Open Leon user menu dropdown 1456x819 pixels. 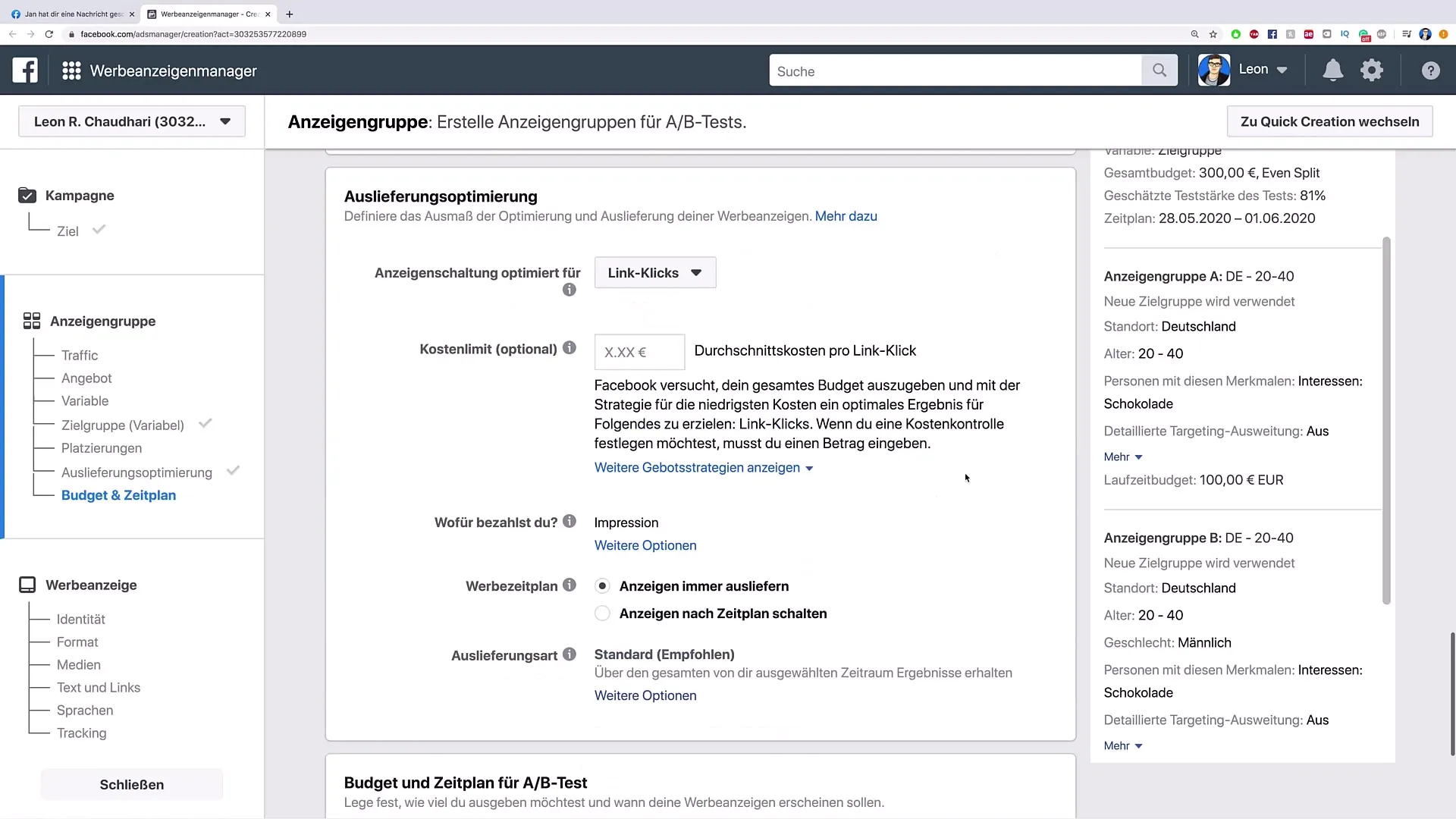[x=1263, y=69]
